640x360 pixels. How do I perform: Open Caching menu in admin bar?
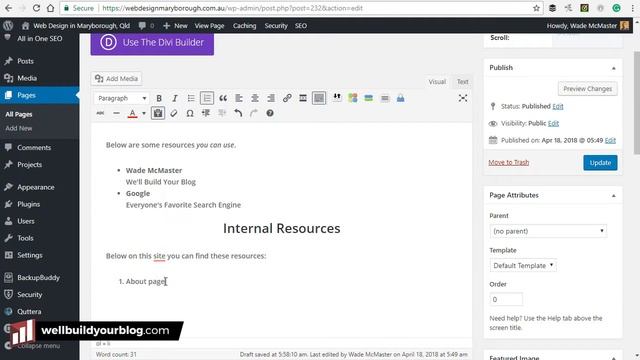(244, 26)
